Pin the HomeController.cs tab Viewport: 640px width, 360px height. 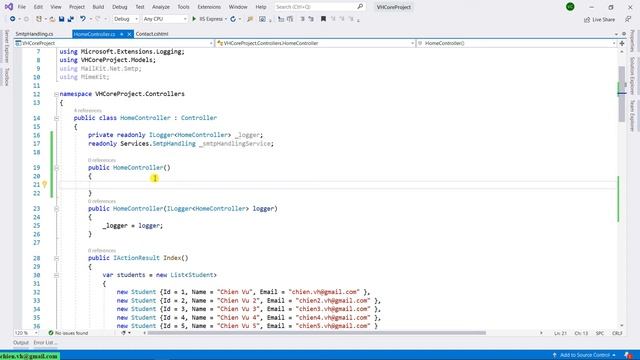[122, 34]
